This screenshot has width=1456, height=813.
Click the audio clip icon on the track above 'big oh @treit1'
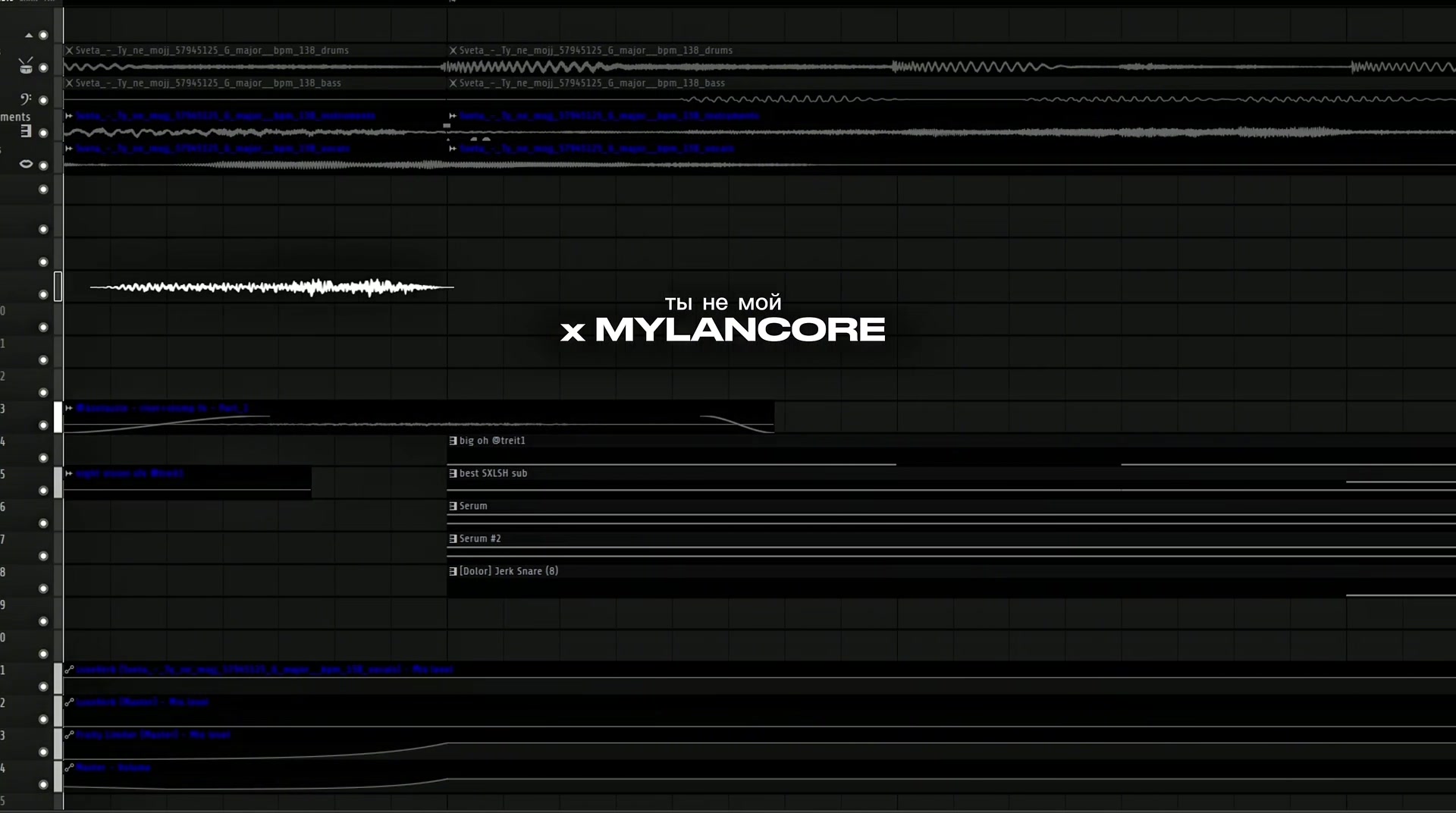click(x=69, y=408)
